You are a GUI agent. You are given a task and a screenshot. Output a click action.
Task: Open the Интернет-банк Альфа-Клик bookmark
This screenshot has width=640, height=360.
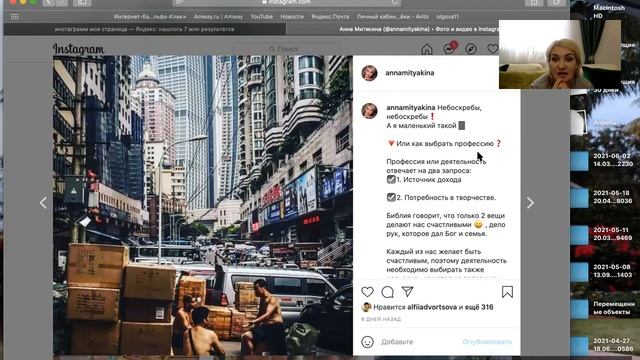(x=150, y=17)
